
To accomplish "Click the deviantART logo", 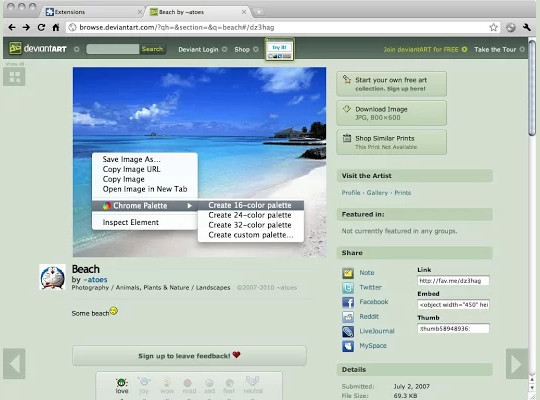I will tap(38, 49).
